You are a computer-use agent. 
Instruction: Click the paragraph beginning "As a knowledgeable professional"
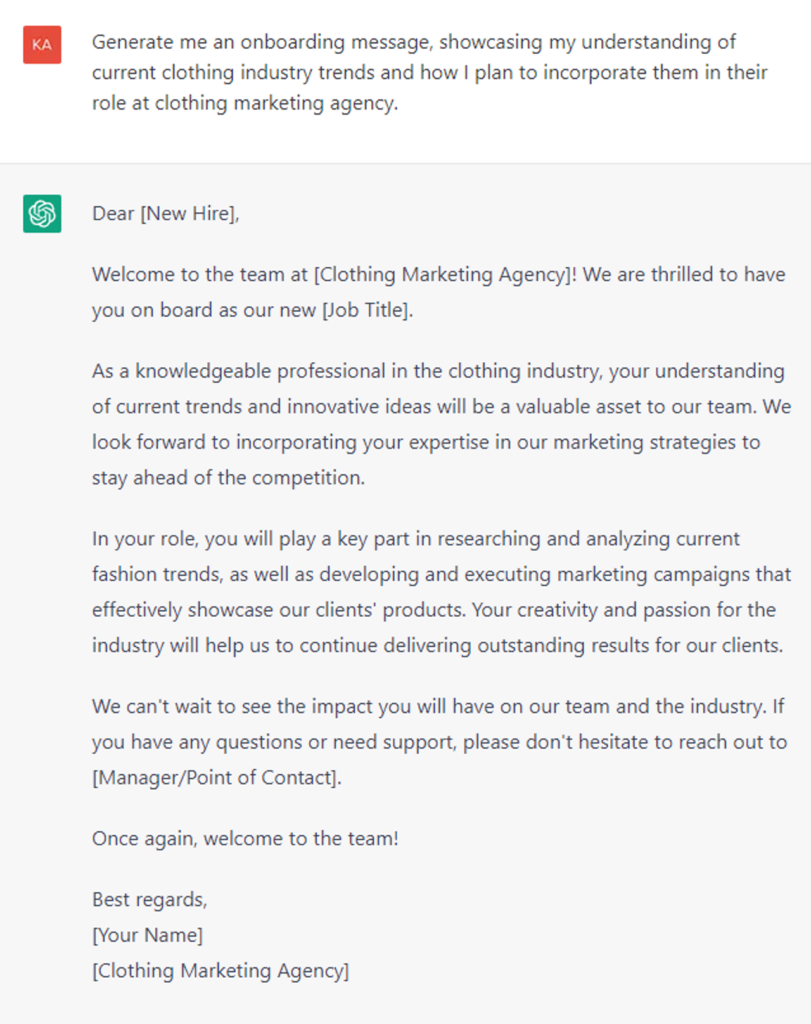point(438,424)
